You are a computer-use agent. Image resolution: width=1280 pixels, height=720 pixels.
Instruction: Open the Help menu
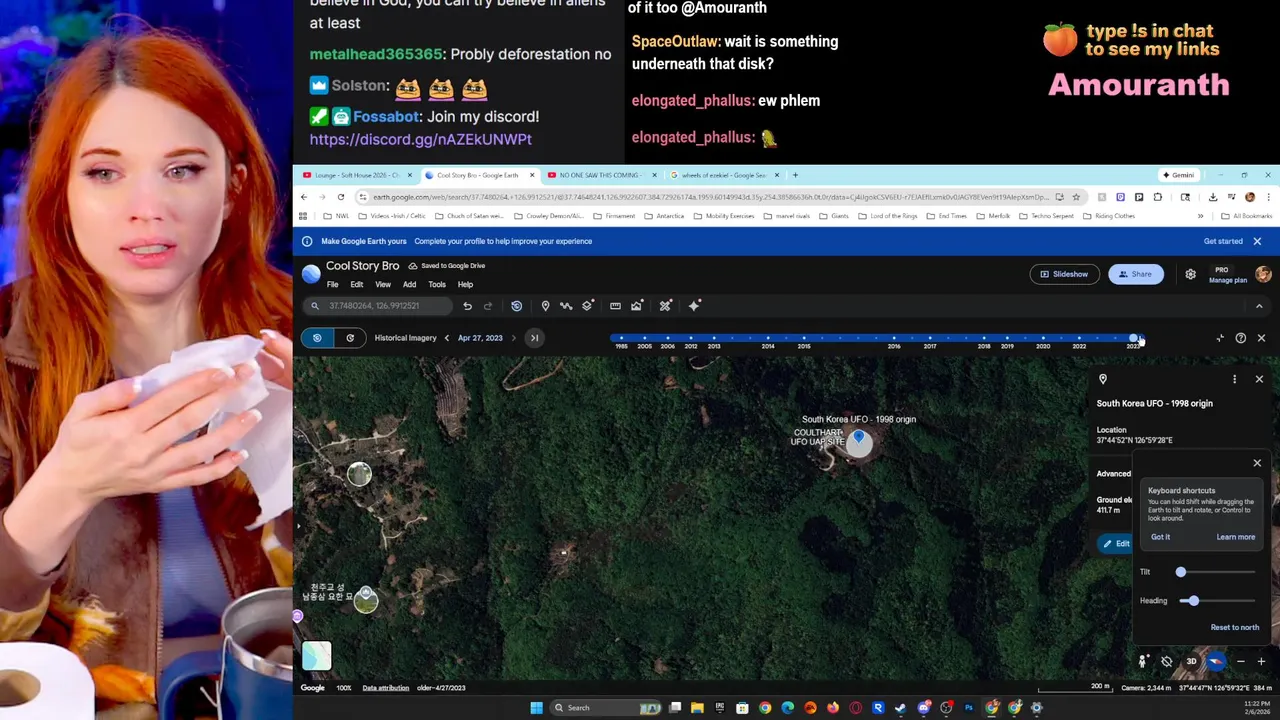(x=465, y=285)
